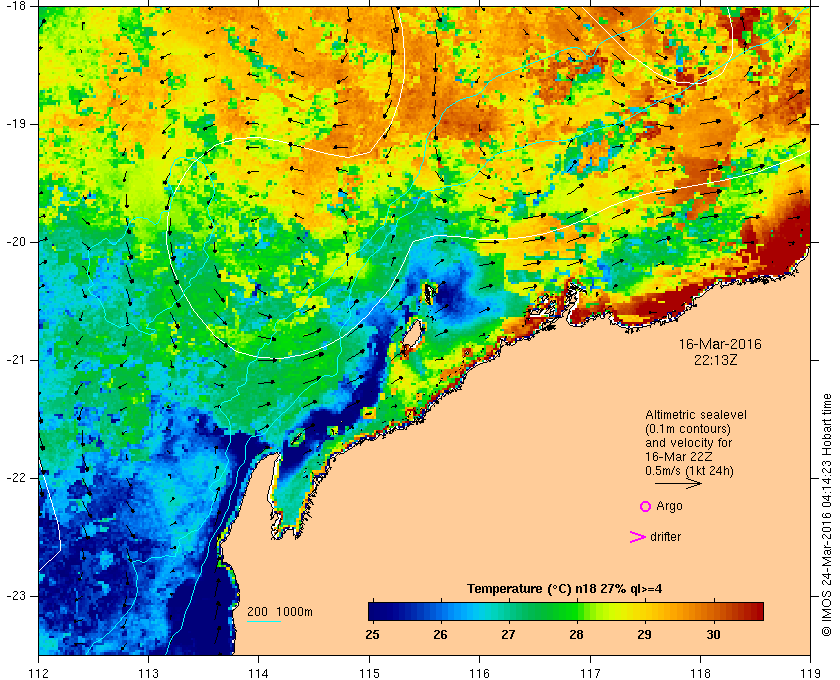This screenshot has height=680, width=840.
Task: Click the color bar value '27'
Action: [x=508, y=635]
